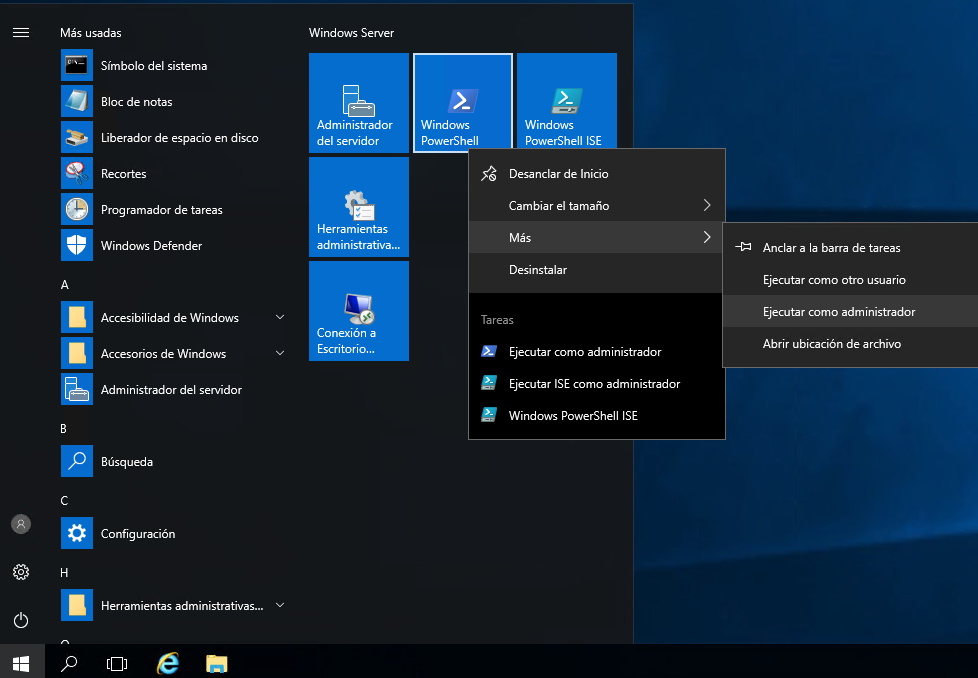Click the letter C section header
The width and height of the screenshot is (978, 678).
click(x=64, y=501)
